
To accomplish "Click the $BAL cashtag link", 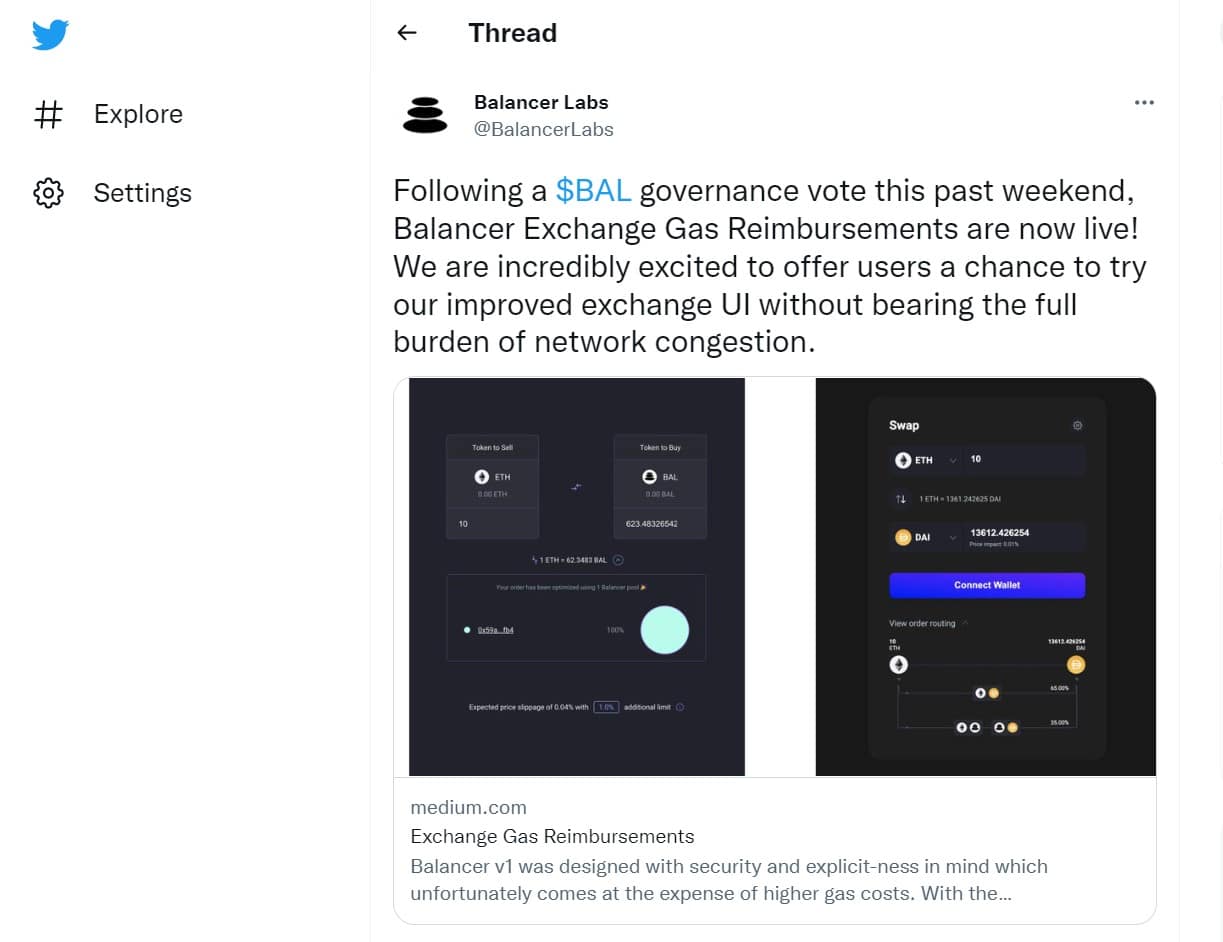I will point(594,190).
